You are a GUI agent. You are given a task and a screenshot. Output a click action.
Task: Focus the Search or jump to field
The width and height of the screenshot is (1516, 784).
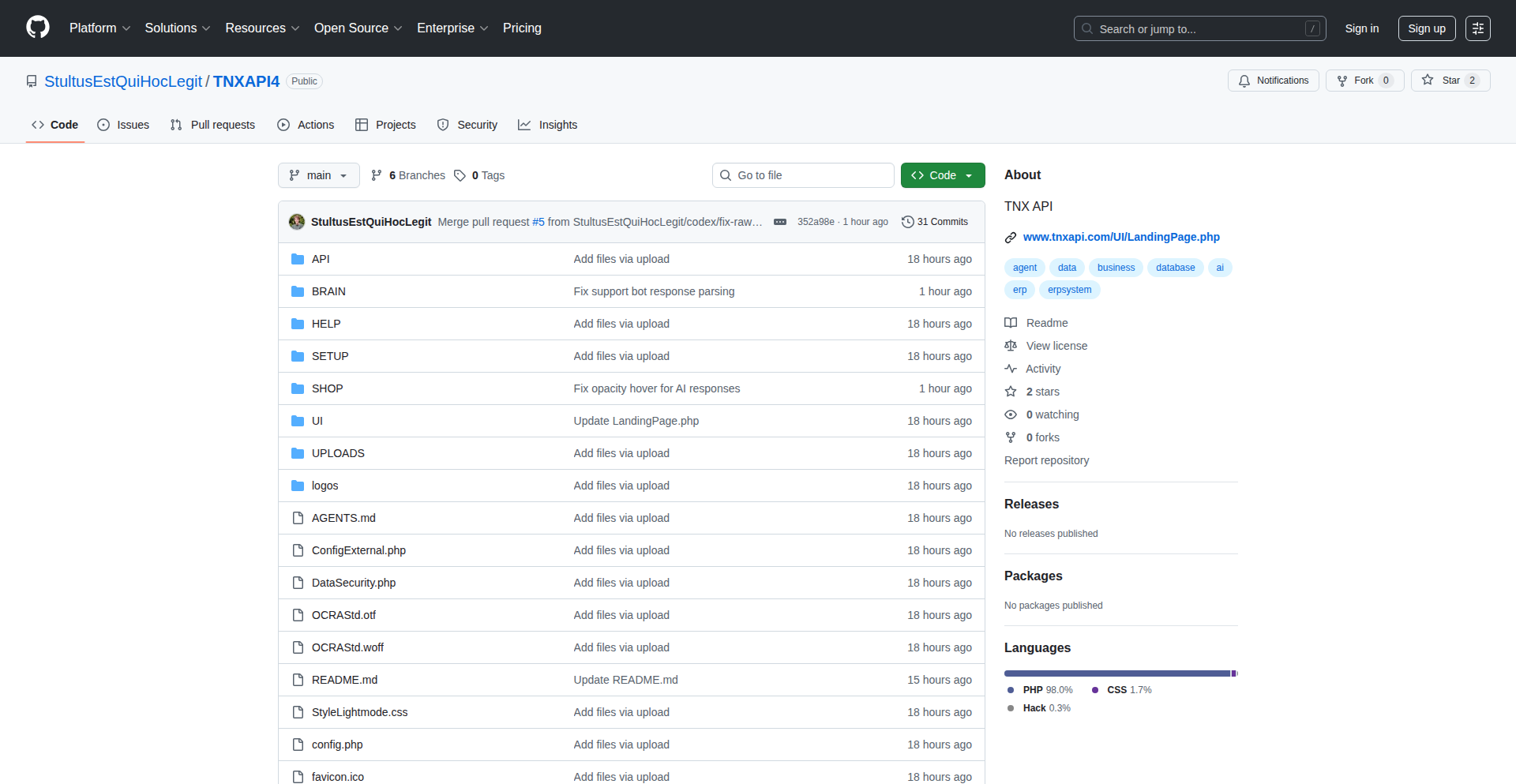[x=1199, y=28]
